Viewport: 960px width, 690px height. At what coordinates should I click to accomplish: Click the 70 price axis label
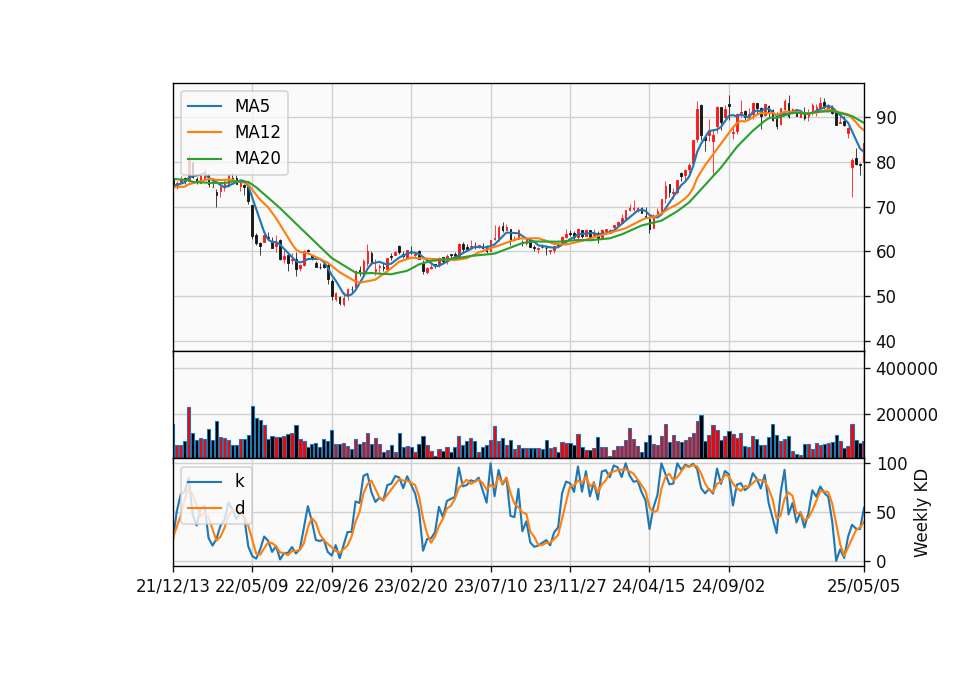click(886, 208)
